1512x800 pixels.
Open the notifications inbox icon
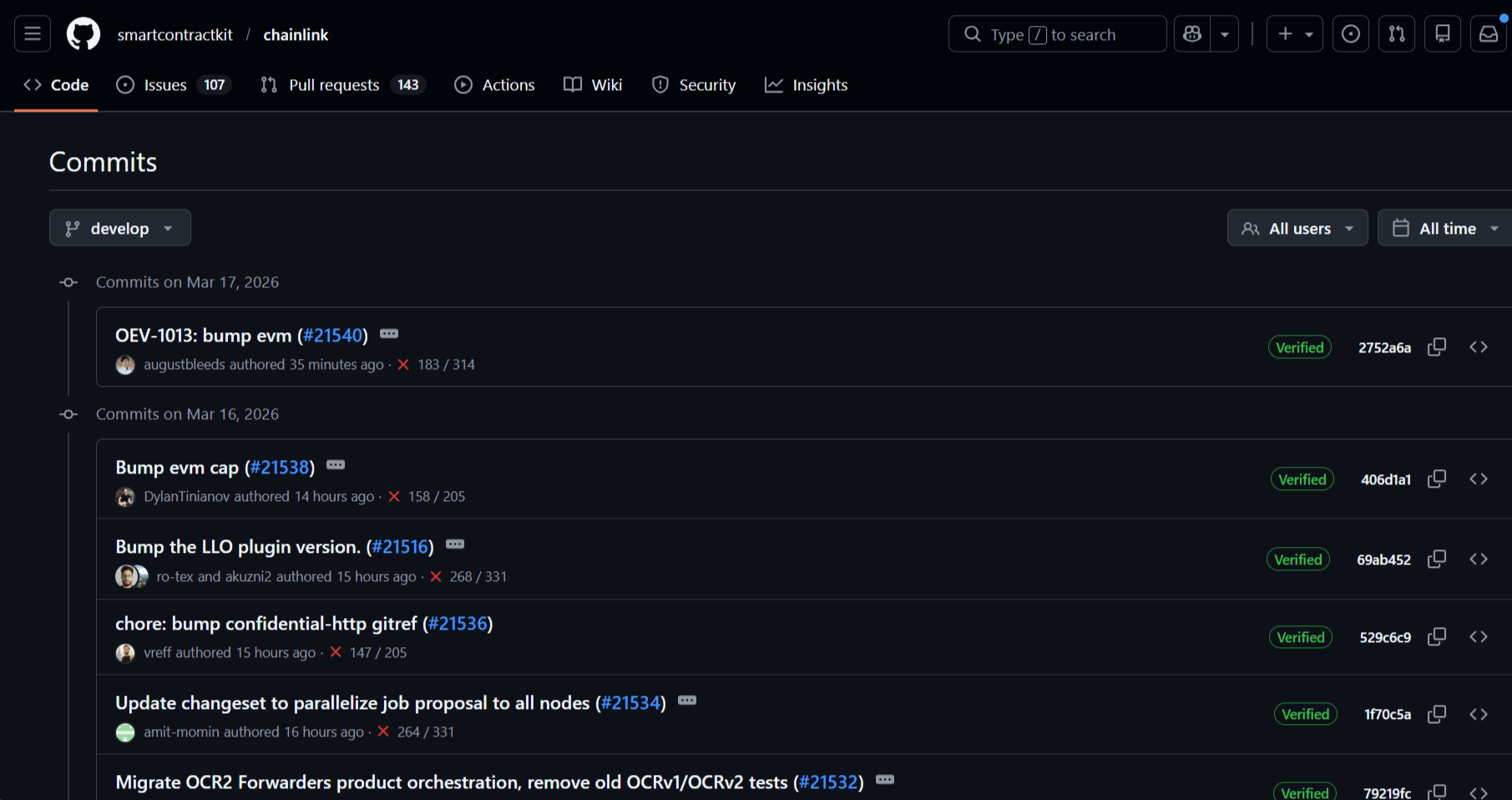tap(1489, 33)
